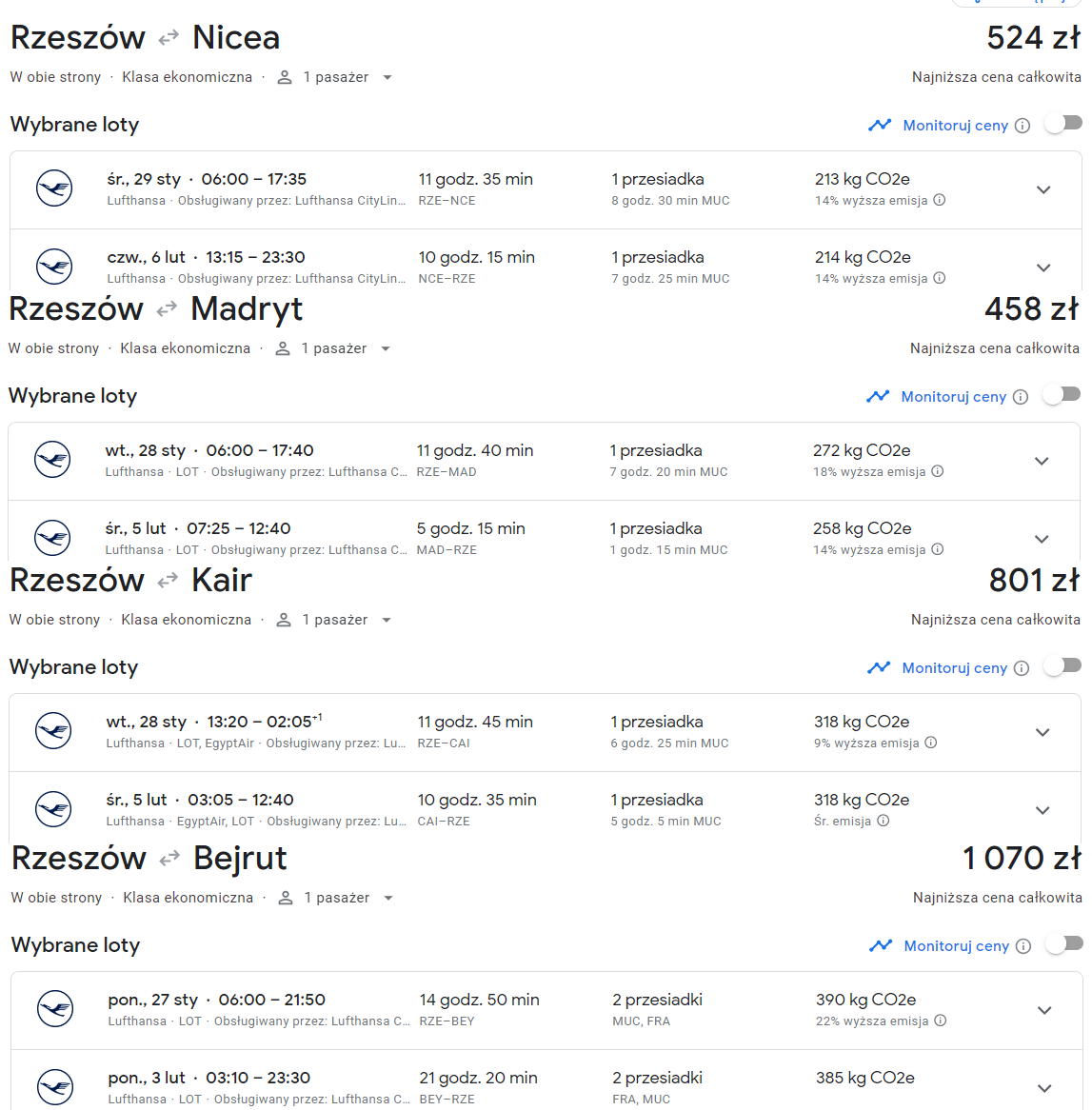Click info icon next to Kair Monitoruj ceny
This screenshot has height=1110, width=1092.
[x=1022, y=667]
